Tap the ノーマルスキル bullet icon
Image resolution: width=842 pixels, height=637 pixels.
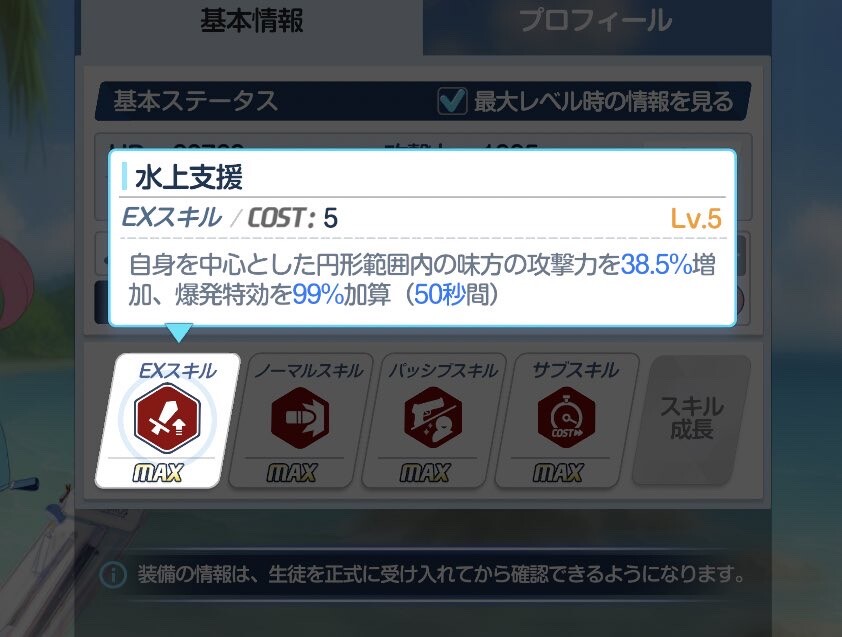pos(300,418)
